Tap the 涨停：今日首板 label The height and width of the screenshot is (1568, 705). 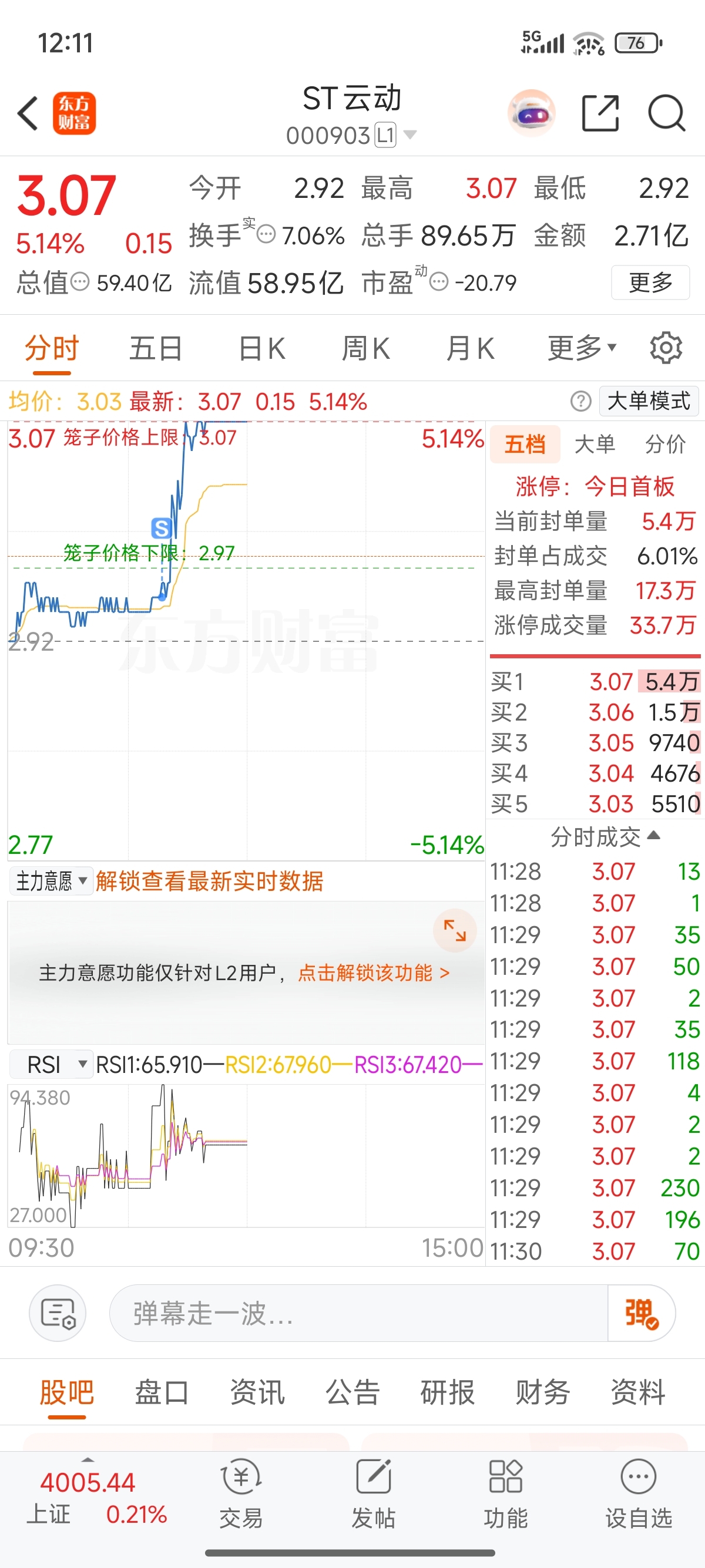tap(595, 486)
